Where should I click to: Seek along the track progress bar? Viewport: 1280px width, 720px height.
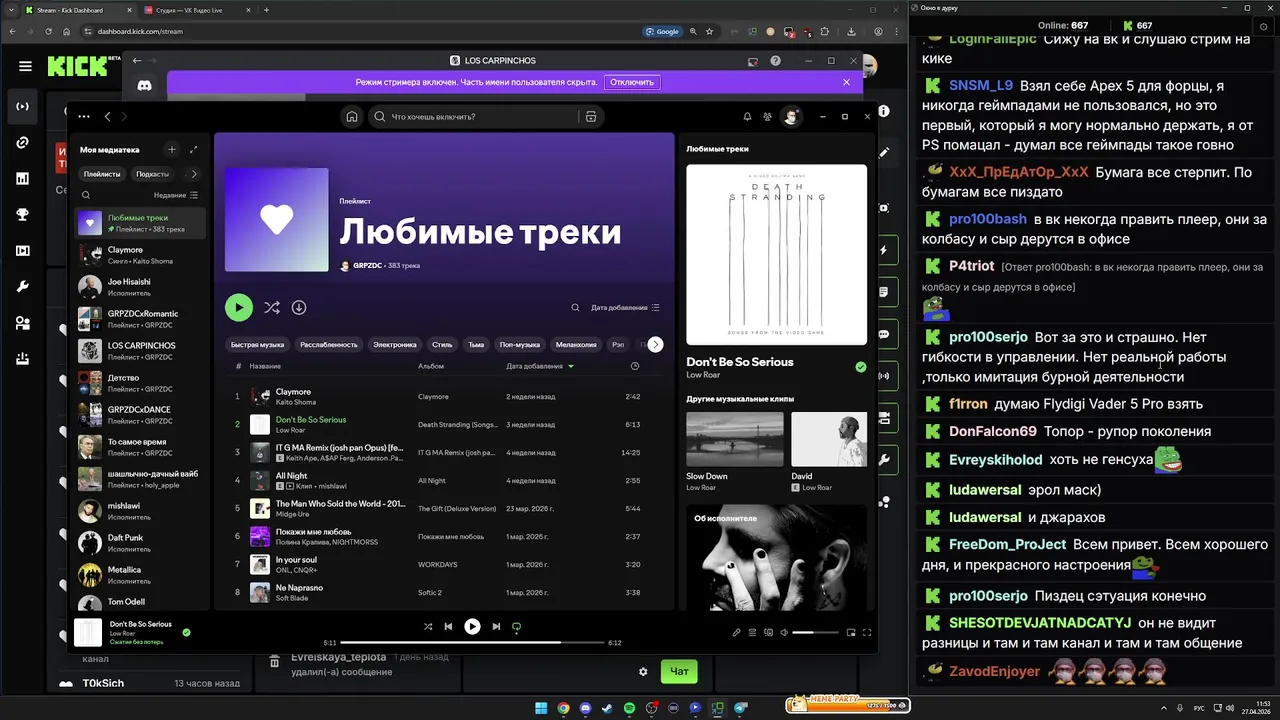coord(472,642)
